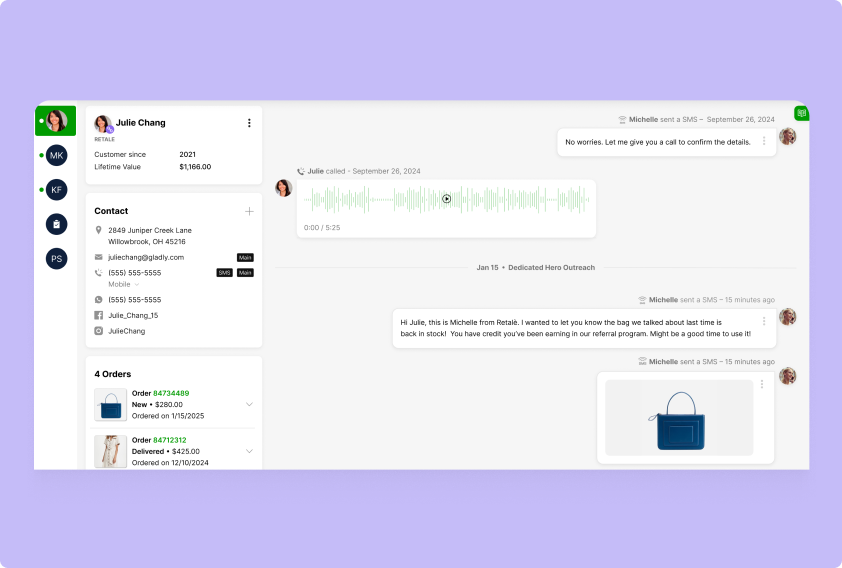Click the green book icon at top right
This screenshot has height=568, width=842.
click(801, 113)
